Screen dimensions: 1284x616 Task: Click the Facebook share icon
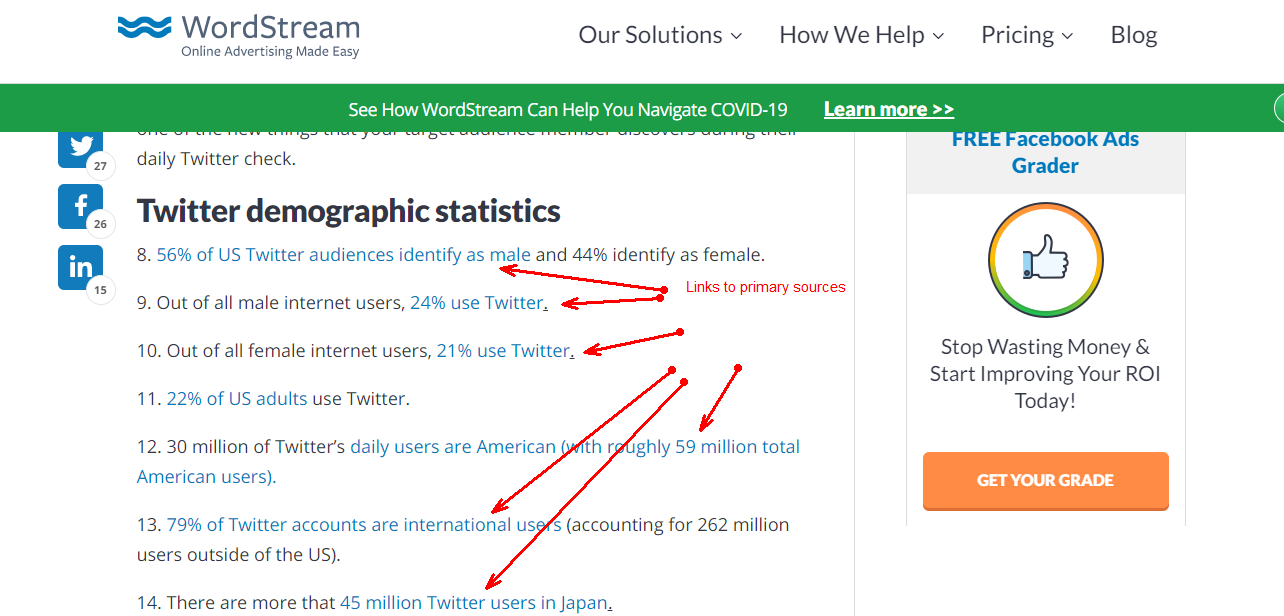pos(80,207)
